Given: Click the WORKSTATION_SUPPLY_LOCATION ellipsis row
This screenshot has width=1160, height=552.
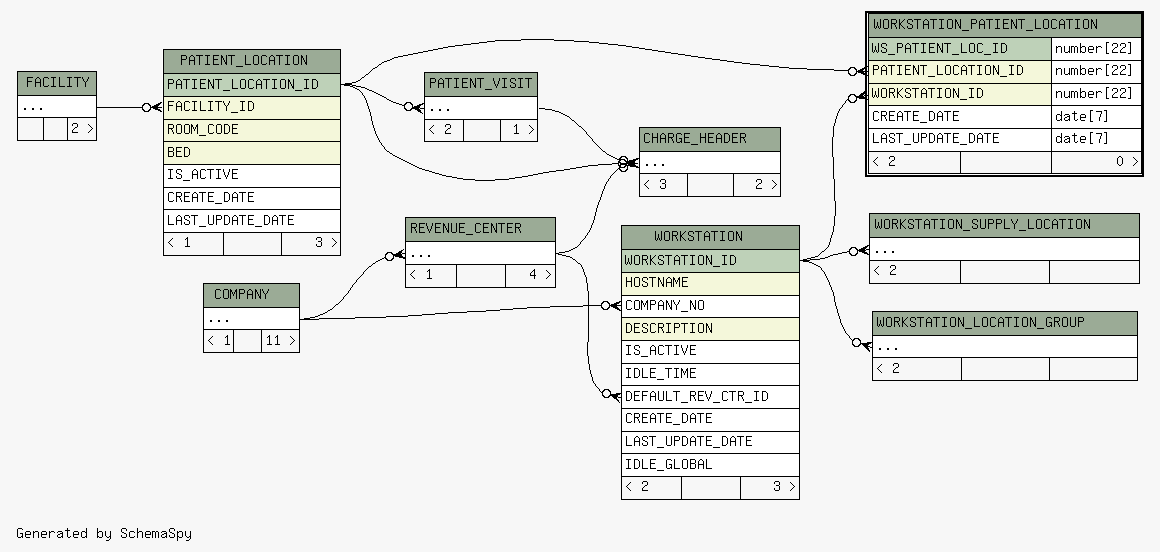Looking at the screenshot, I should (1004, 249).
